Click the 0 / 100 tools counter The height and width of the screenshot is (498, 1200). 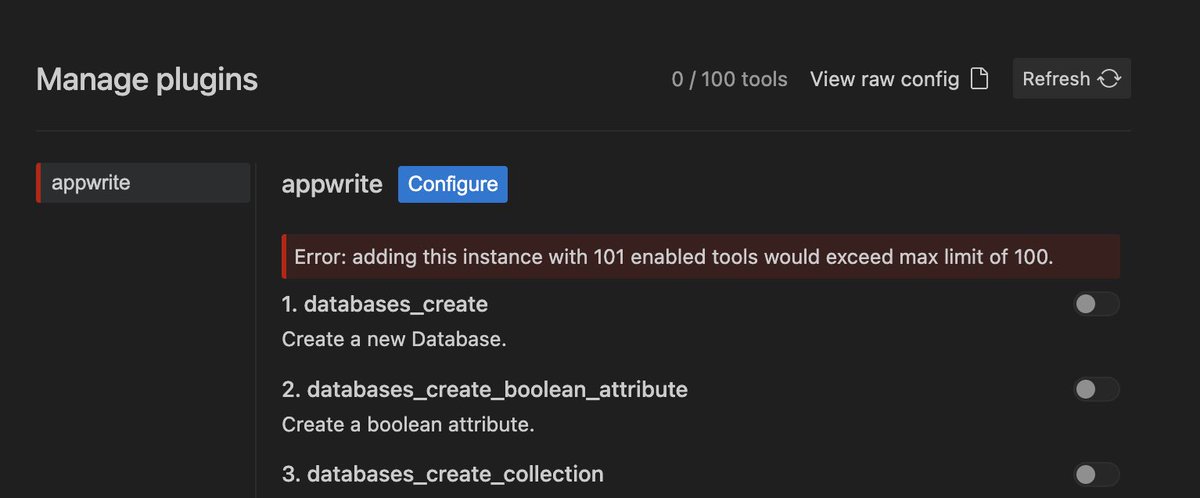[730, 79]
